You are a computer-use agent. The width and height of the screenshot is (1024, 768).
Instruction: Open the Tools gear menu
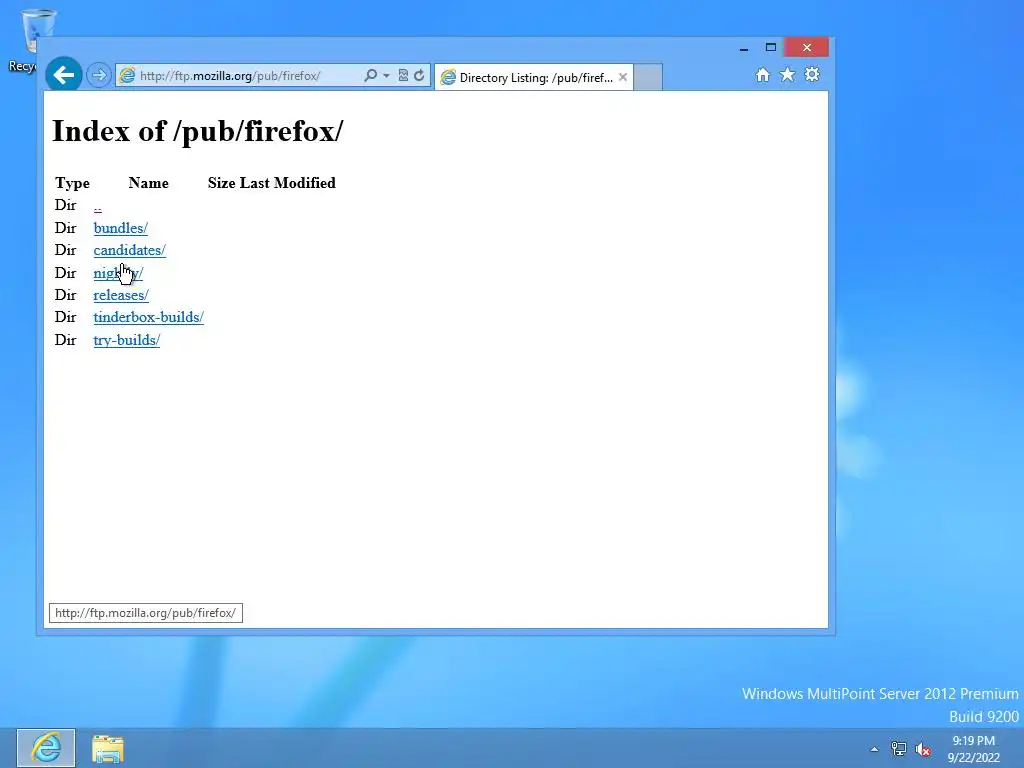coord(812,75)
